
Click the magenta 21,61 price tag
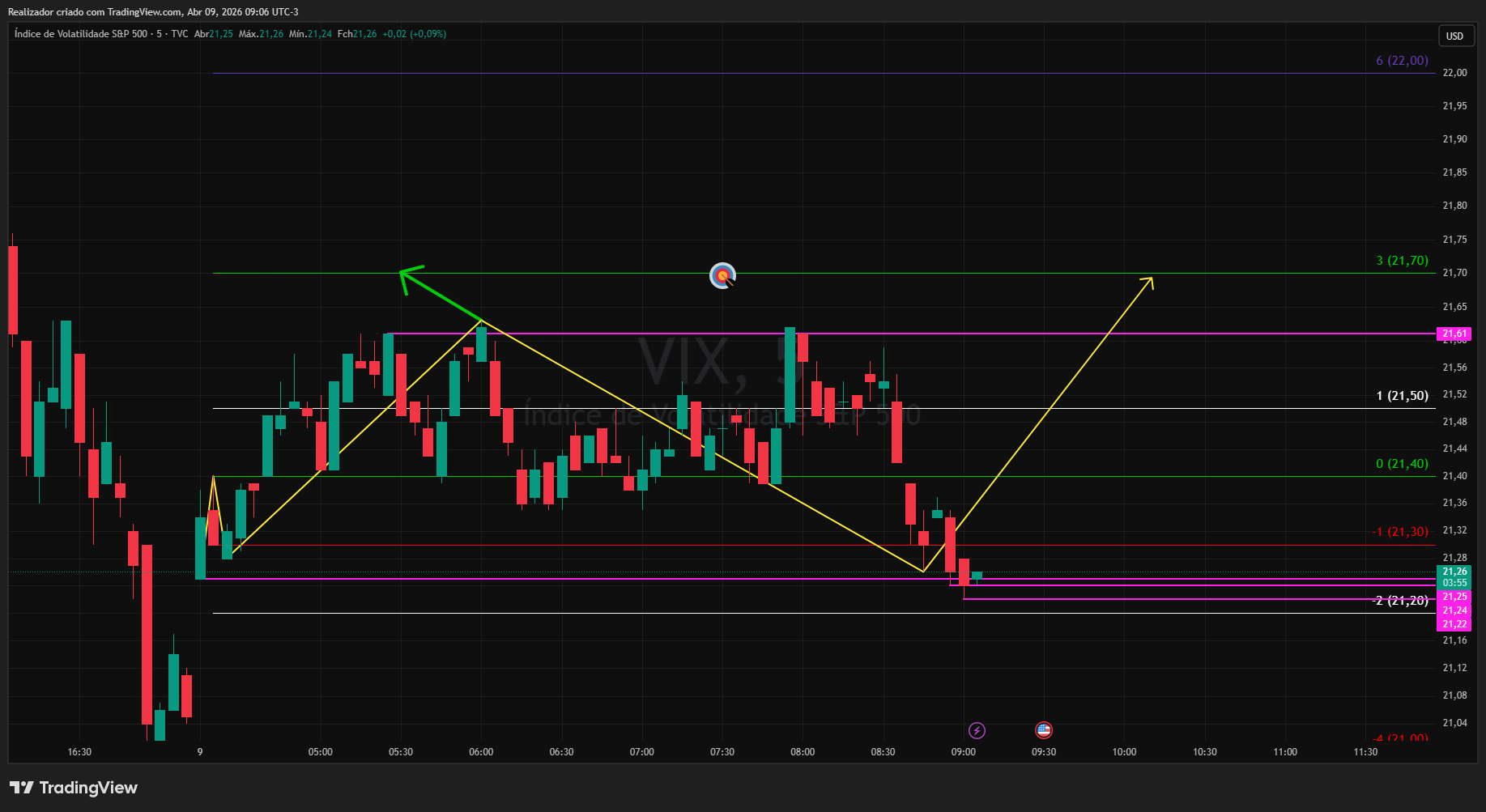[x=1454, y=334]
